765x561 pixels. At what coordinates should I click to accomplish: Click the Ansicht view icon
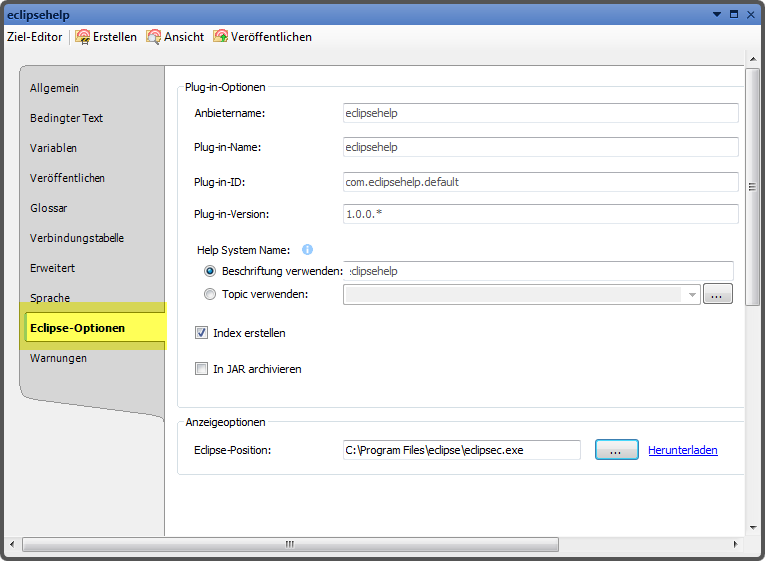pos(154,37)
